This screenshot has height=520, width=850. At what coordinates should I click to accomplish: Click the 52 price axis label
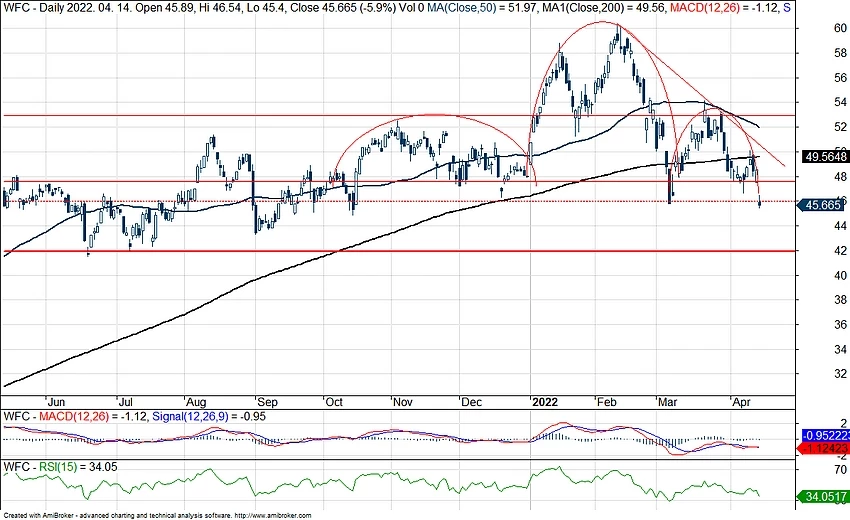pyautogui.click(x=840, y=127)
